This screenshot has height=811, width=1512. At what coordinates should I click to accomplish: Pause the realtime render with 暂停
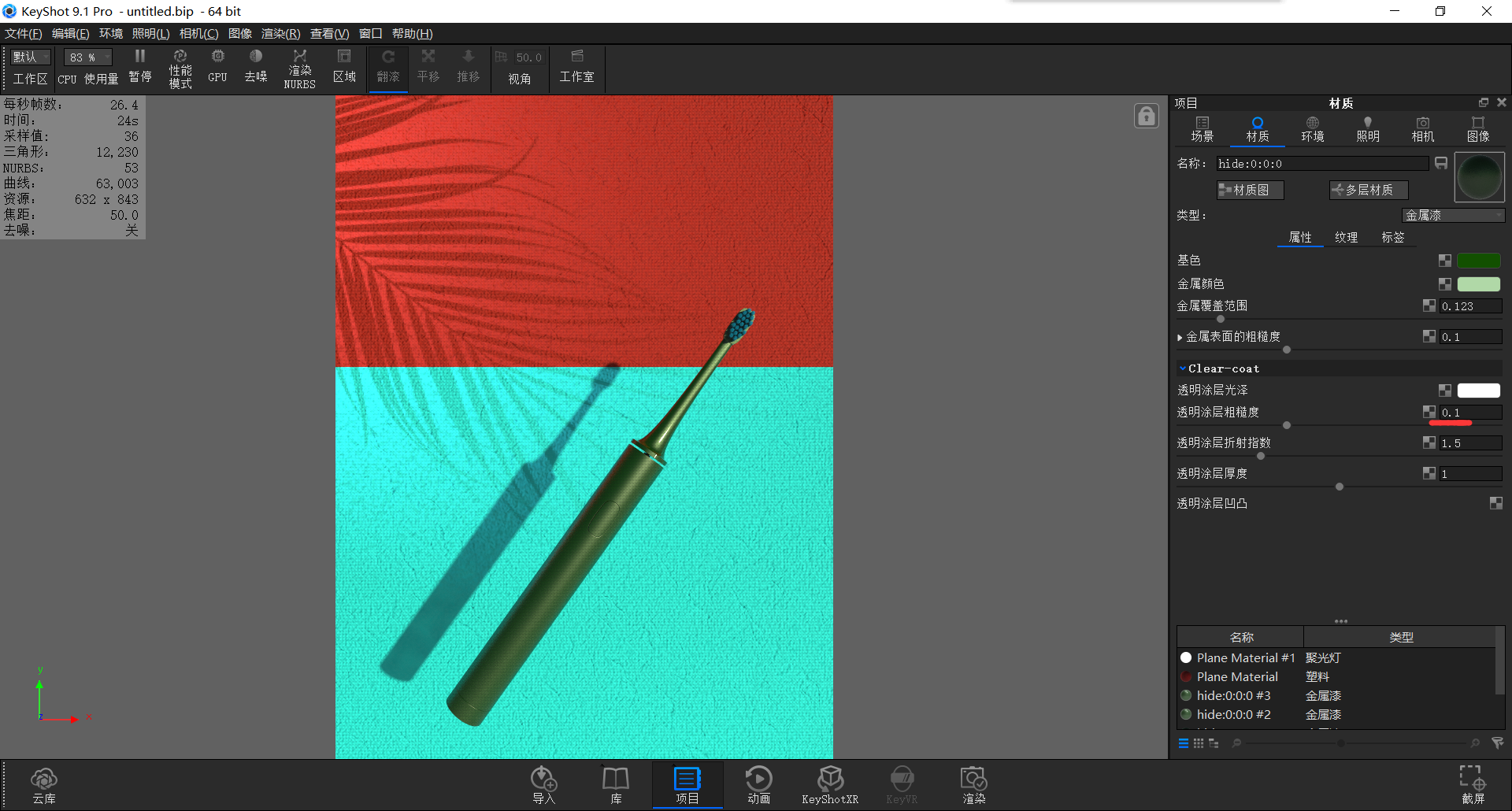point(139,68)
